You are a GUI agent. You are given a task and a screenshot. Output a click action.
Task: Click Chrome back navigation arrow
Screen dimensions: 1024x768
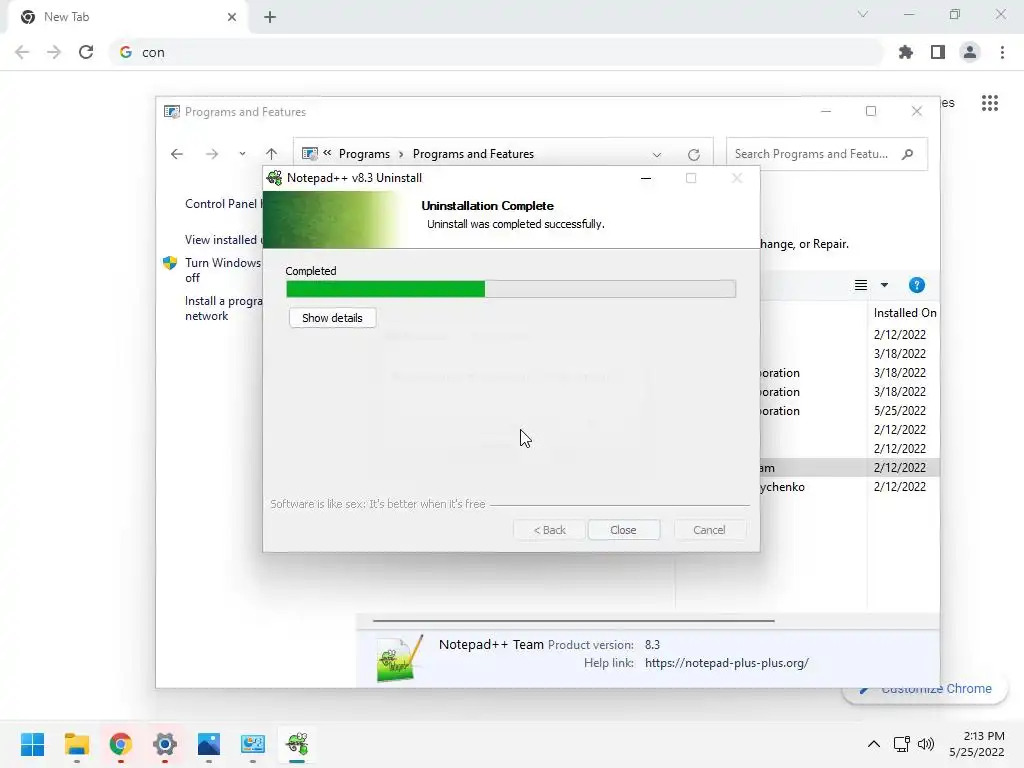[x=22, y=52]
